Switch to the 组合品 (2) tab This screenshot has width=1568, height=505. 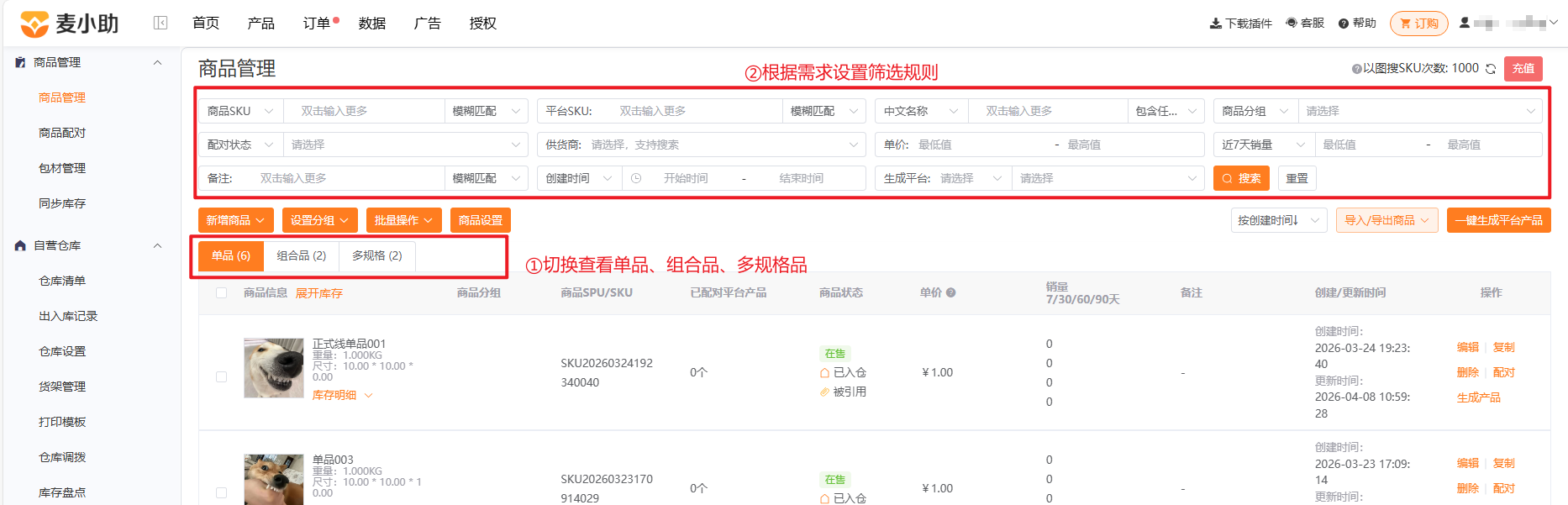click(x=302, y=255)
